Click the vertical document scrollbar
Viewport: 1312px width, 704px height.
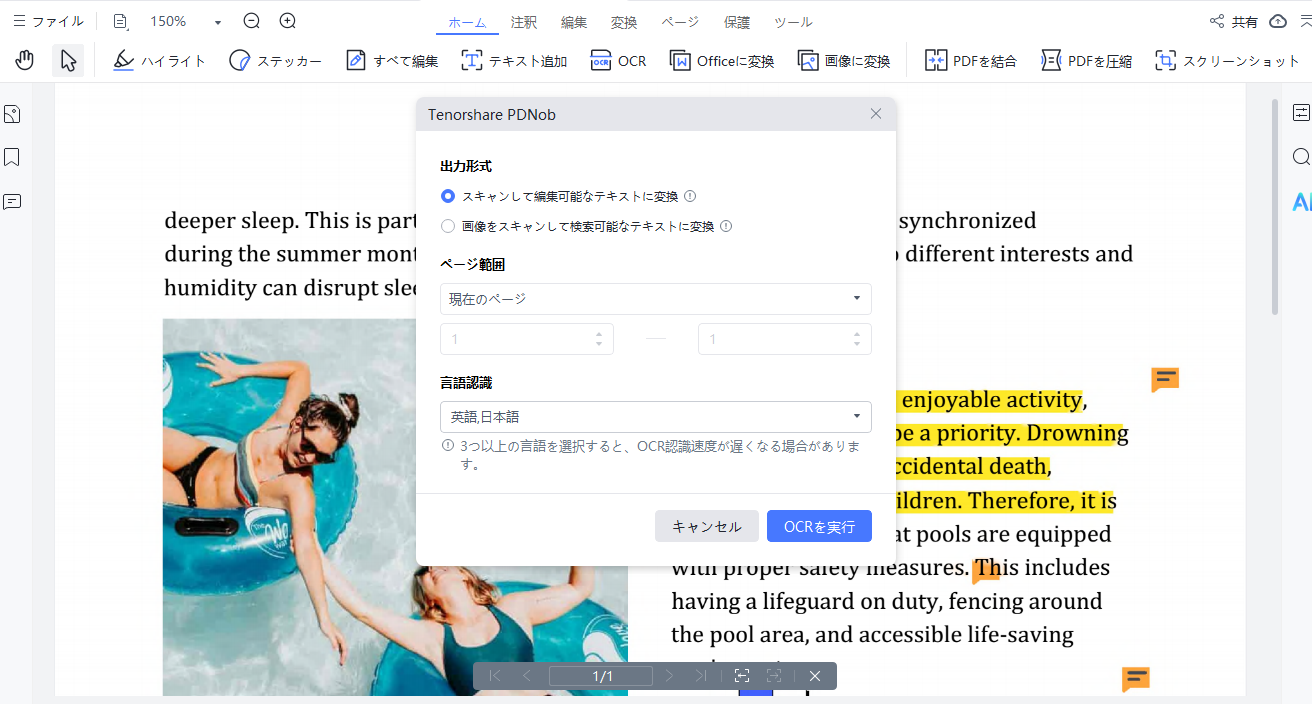[x=1275, y=208]
